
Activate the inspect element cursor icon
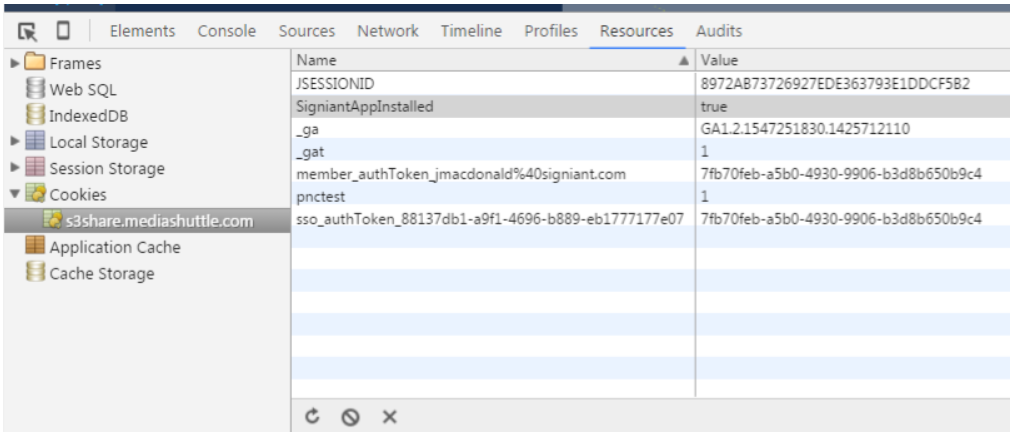pos(27,31)
